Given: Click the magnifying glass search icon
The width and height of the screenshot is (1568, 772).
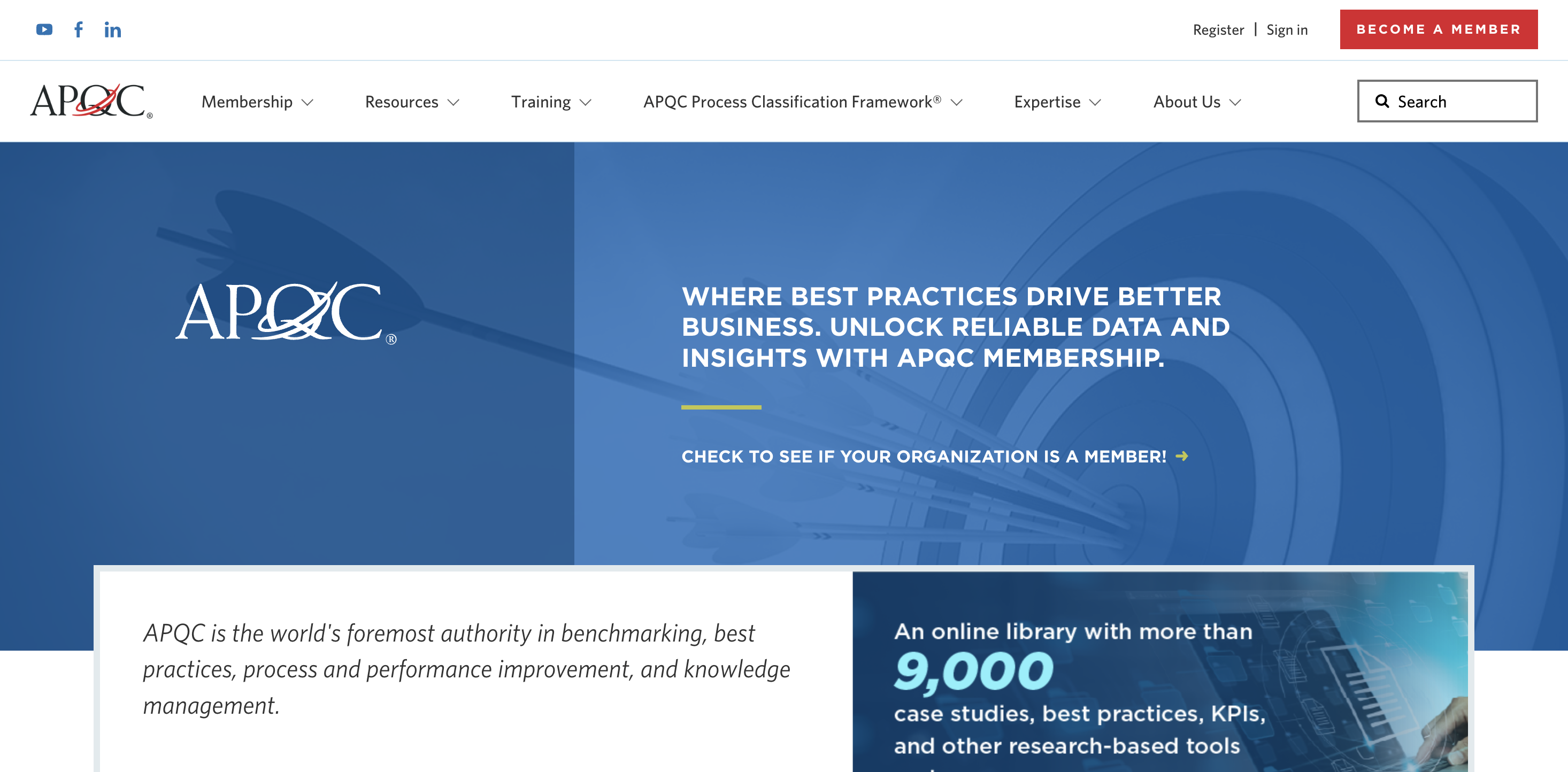Looking at the screenshot, I should point(1382,101).
